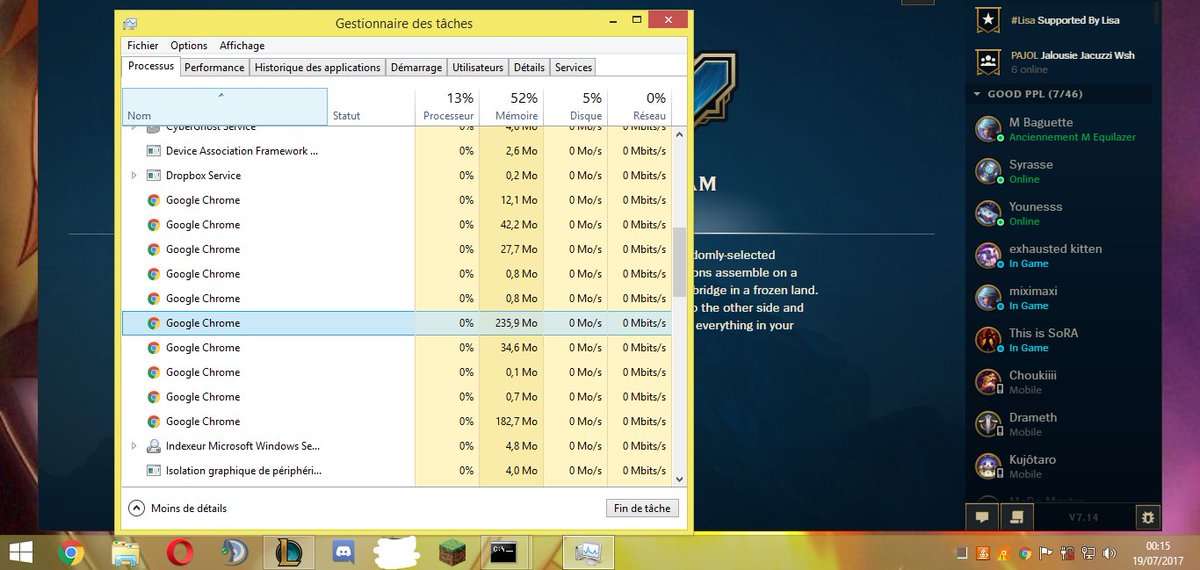Open the League client window icon beside chat
This screenshot has width=1200, height=570.
(1016, 517)
